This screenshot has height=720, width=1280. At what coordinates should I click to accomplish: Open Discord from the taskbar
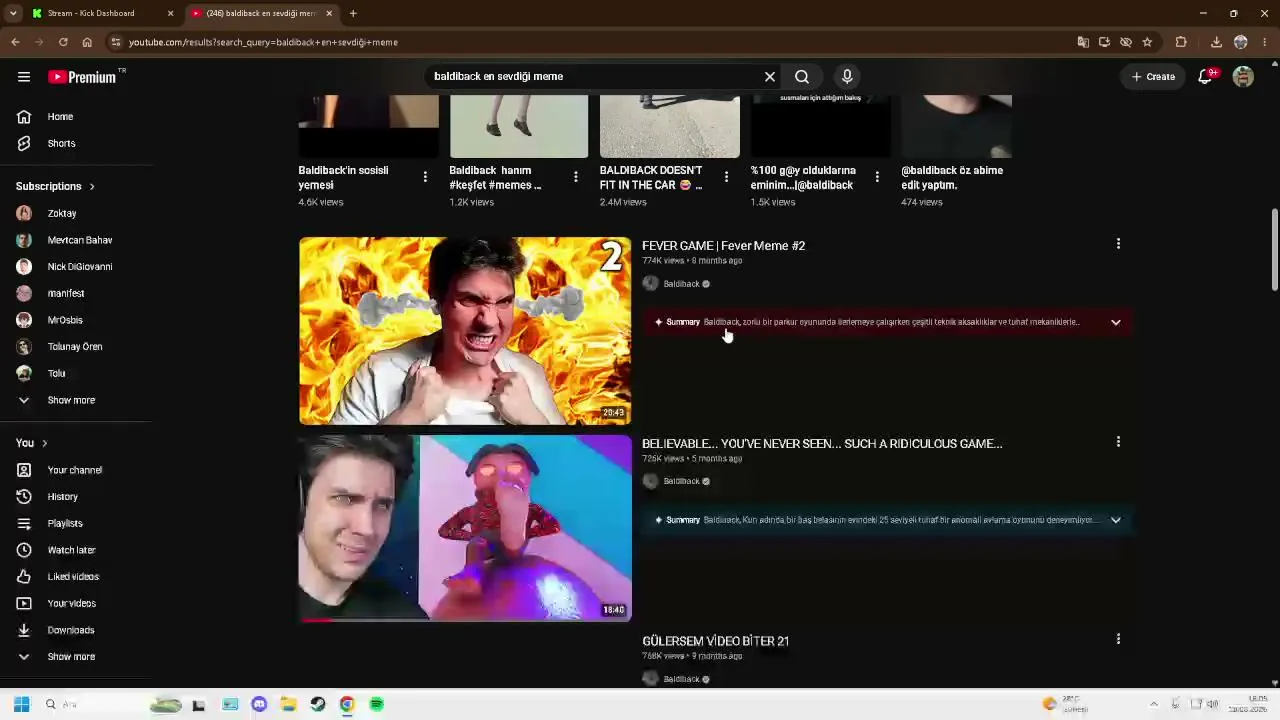[x=259, y=704]
